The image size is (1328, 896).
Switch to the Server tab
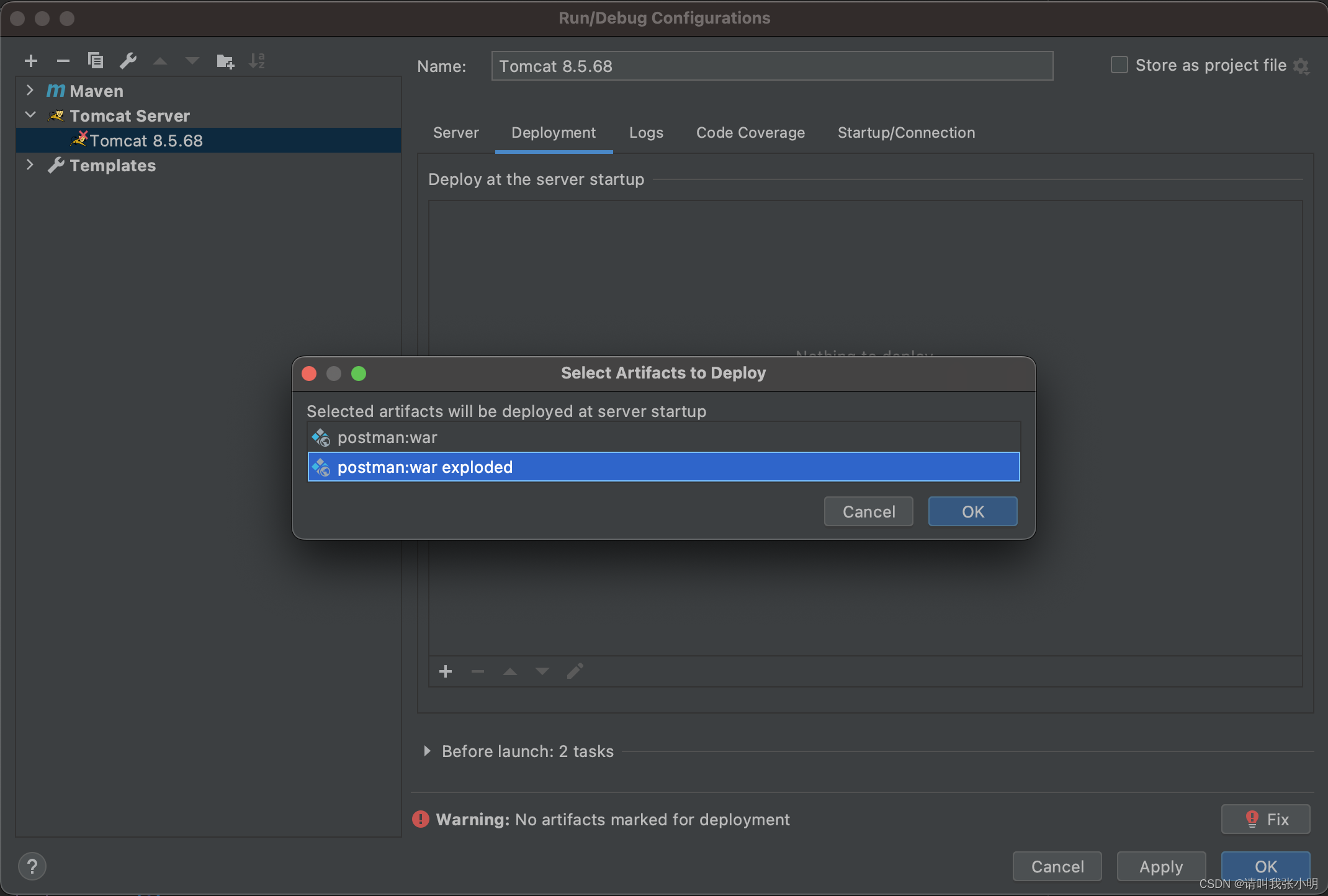455,133
